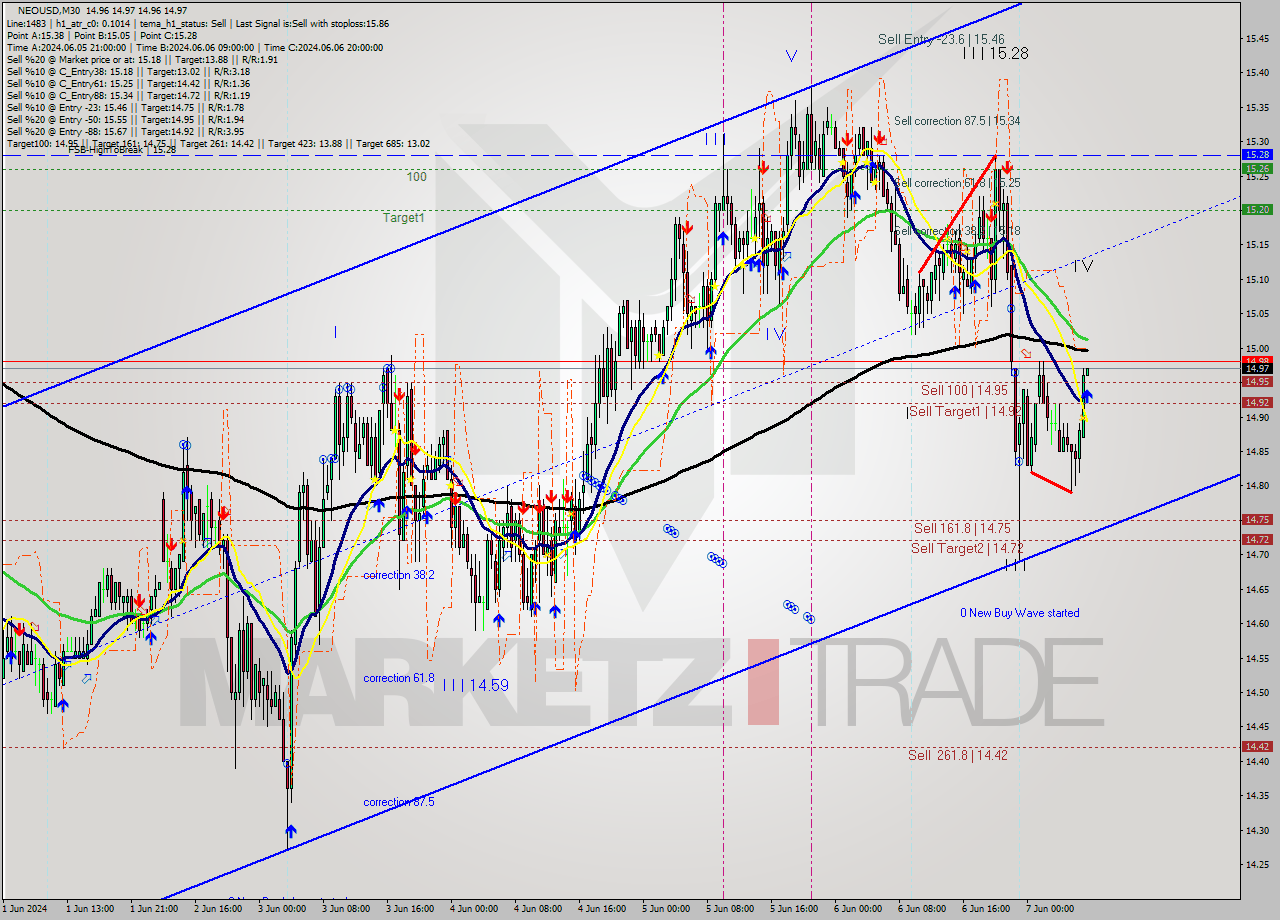Click the blue 'correction 38.2' label
The height and width of the screenshot is (920, 1280).
click(399, 576)
